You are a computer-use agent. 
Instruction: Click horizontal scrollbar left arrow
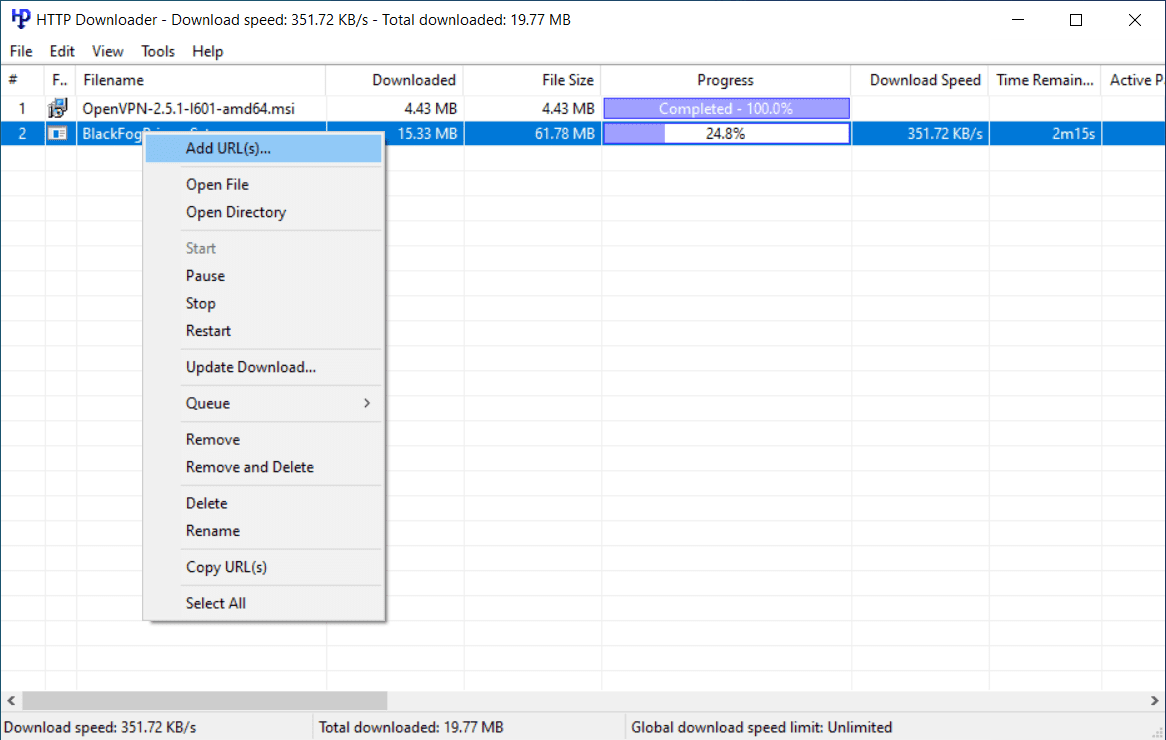click(11, 701)
